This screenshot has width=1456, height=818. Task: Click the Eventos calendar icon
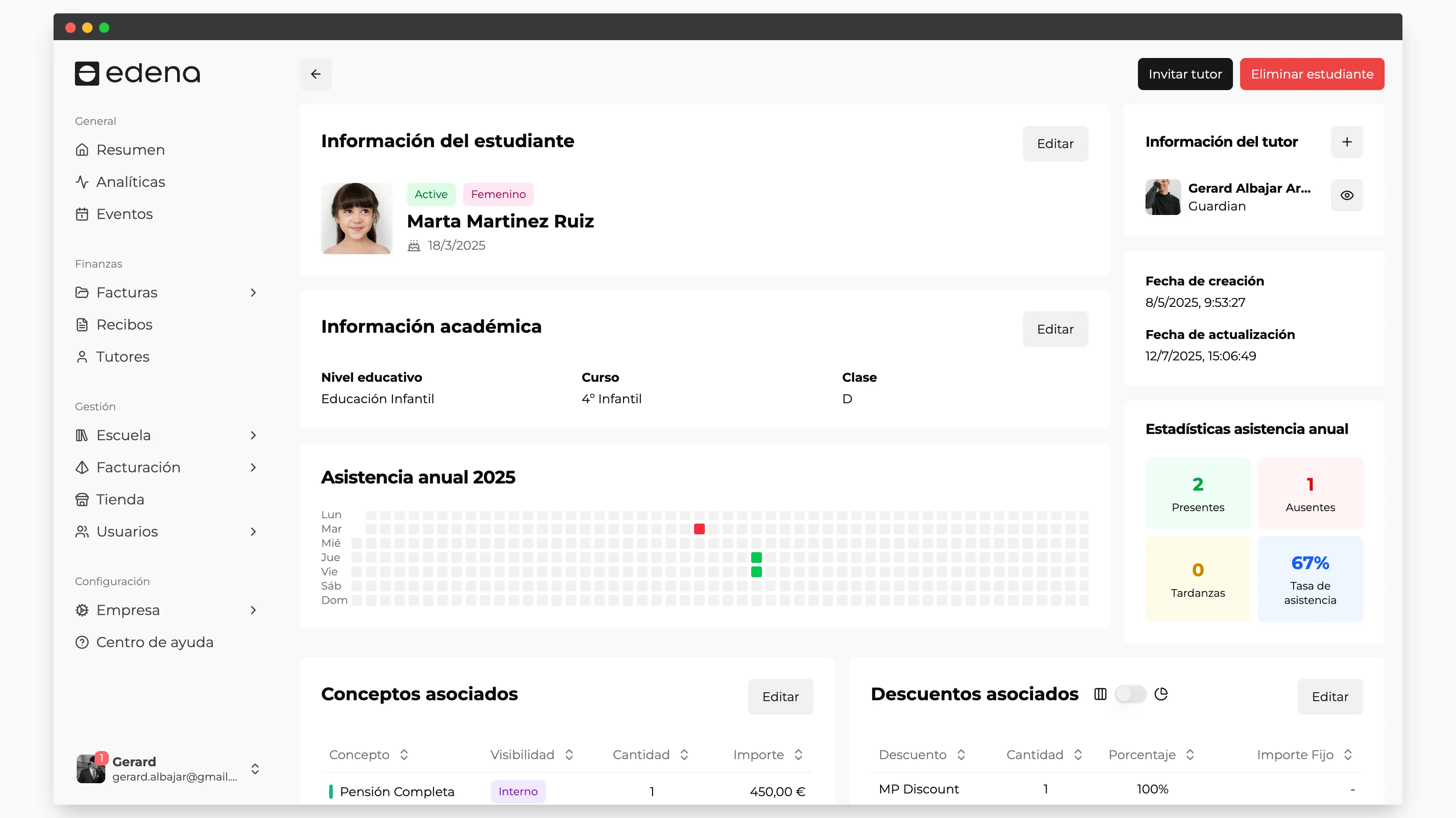coord(82,214)
